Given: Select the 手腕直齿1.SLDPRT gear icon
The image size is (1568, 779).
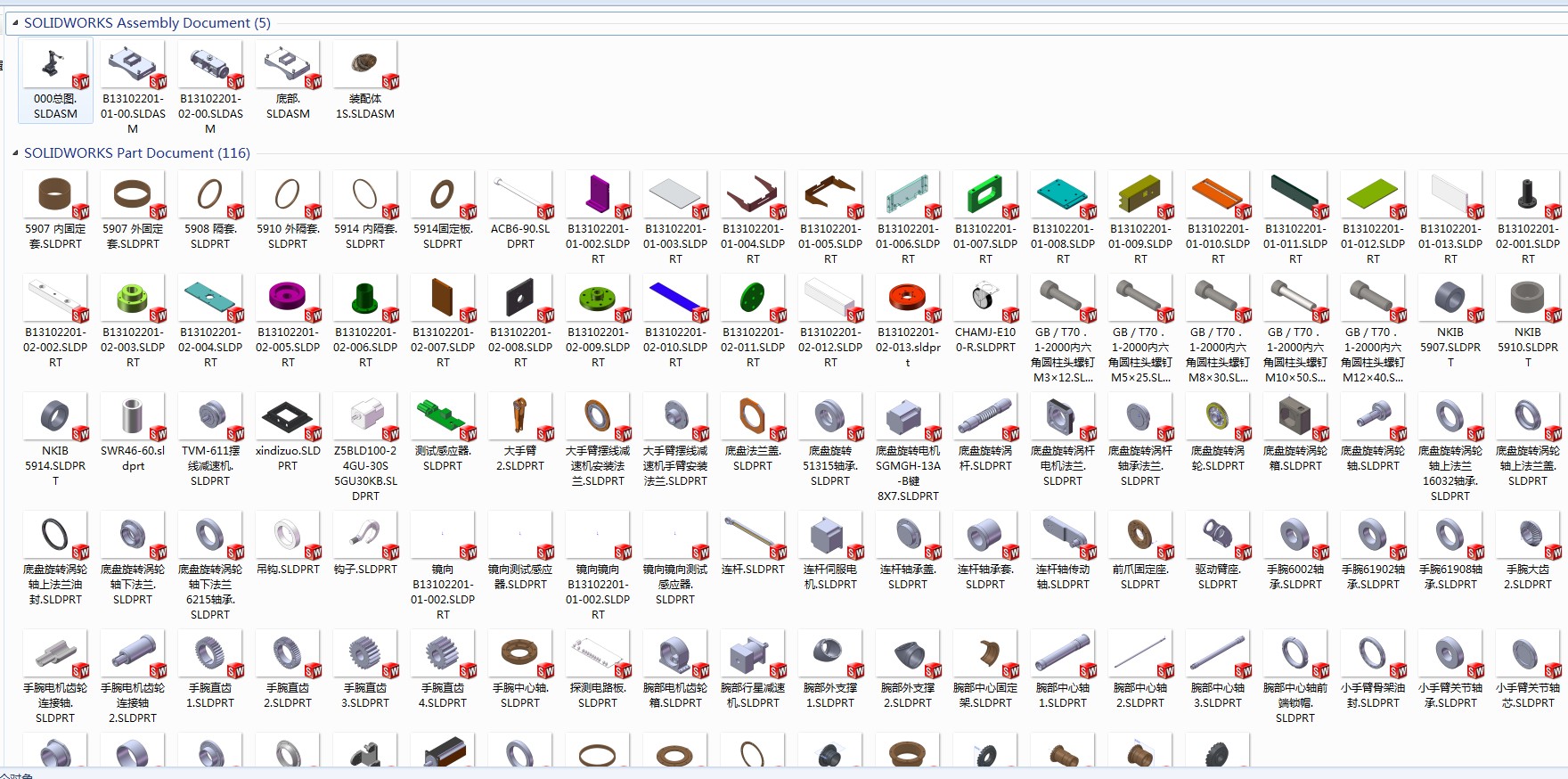Looking at the screenshot, I should tap(210, 653).
